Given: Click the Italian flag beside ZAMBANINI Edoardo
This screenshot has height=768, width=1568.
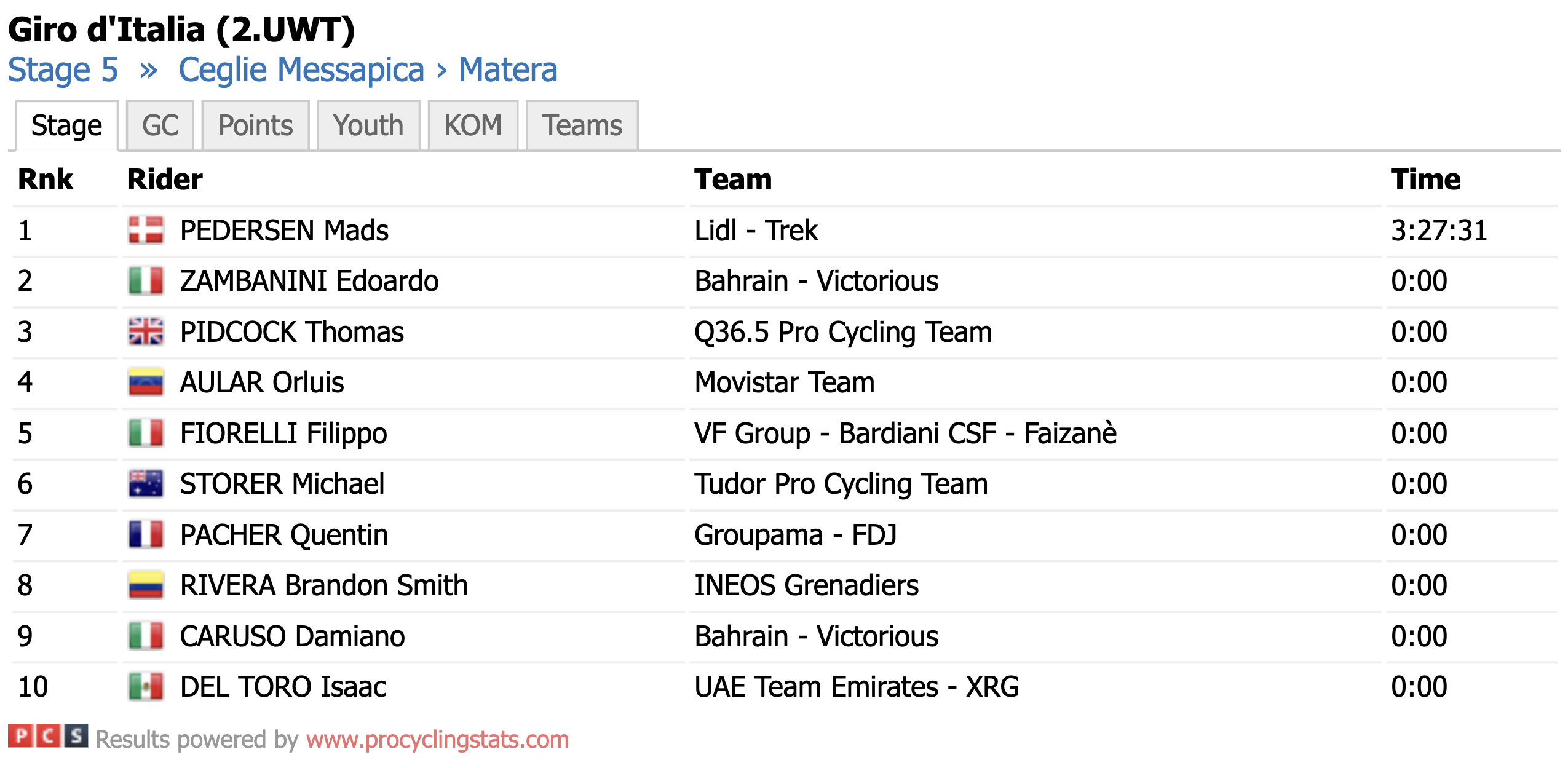Looking at the screenshot, I should coord(146,281).
